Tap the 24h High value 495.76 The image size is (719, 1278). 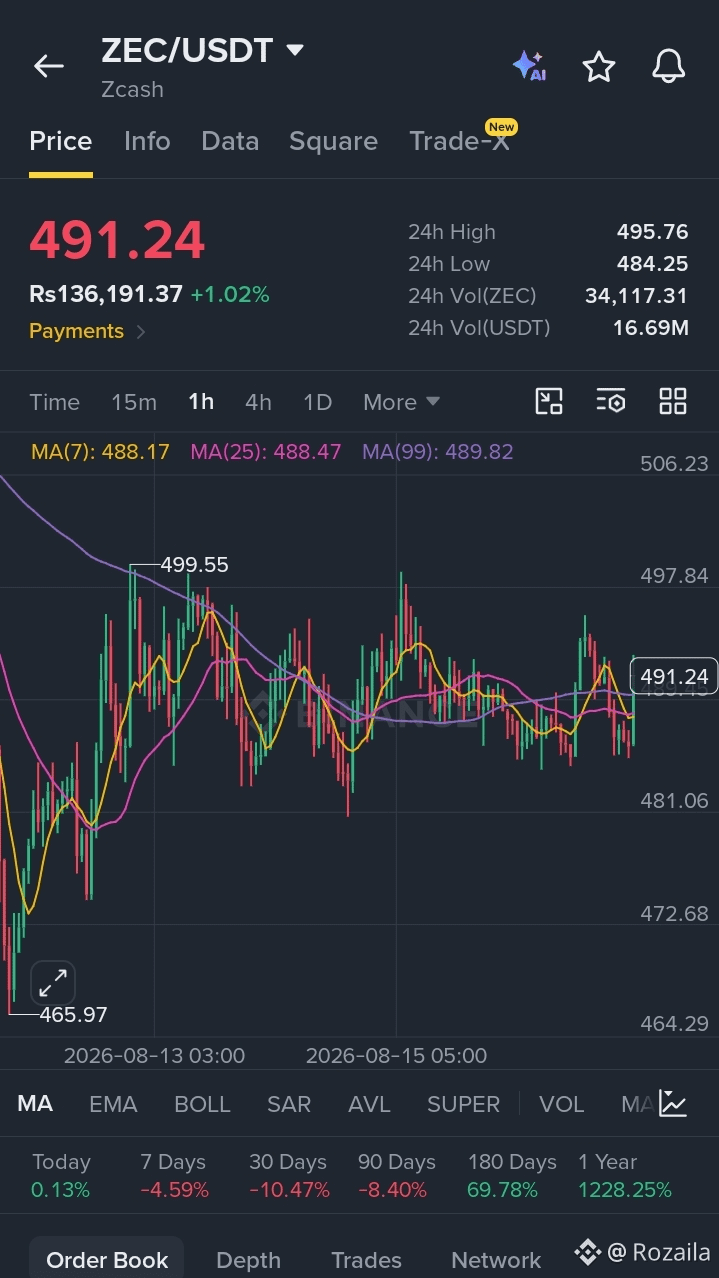(652, 232)
